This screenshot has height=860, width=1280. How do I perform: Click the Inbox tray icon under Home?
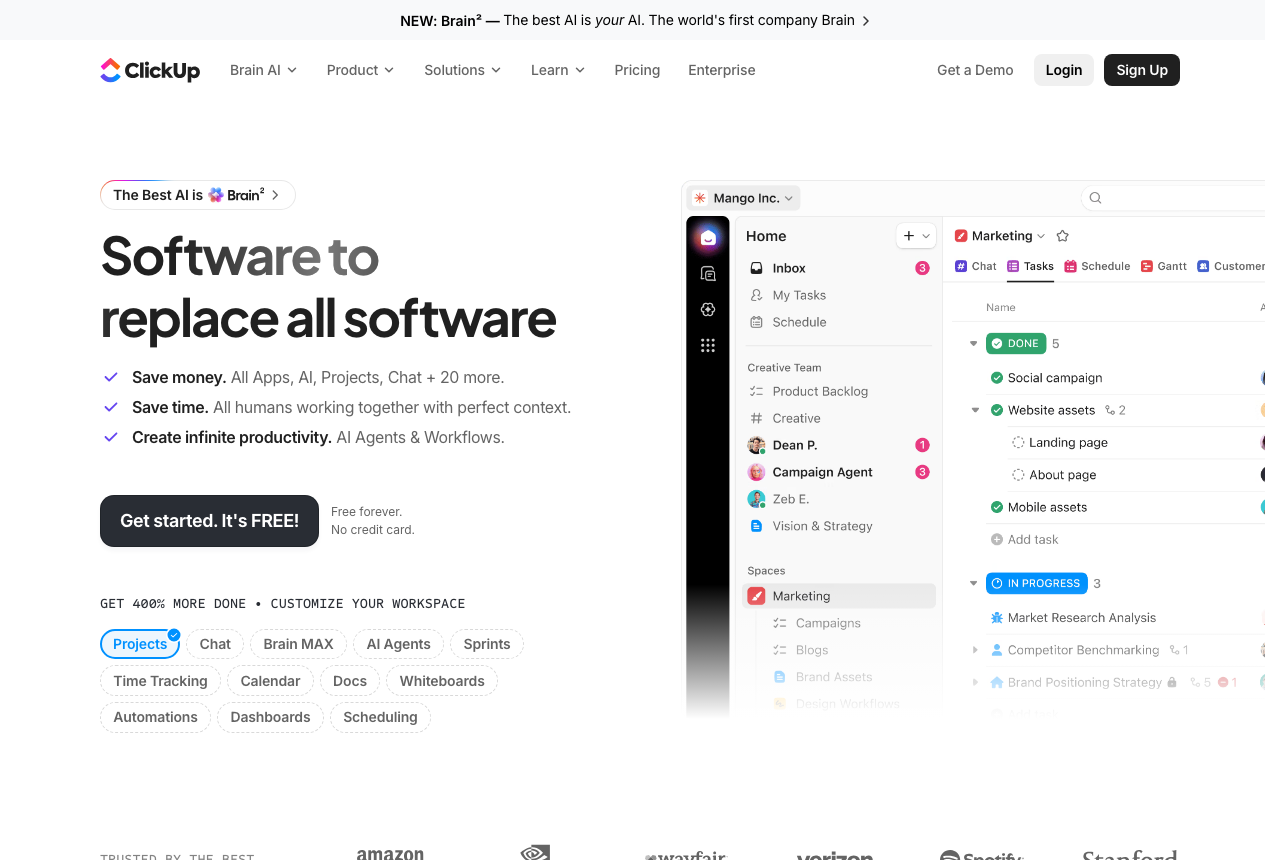(x=756, y=268)
